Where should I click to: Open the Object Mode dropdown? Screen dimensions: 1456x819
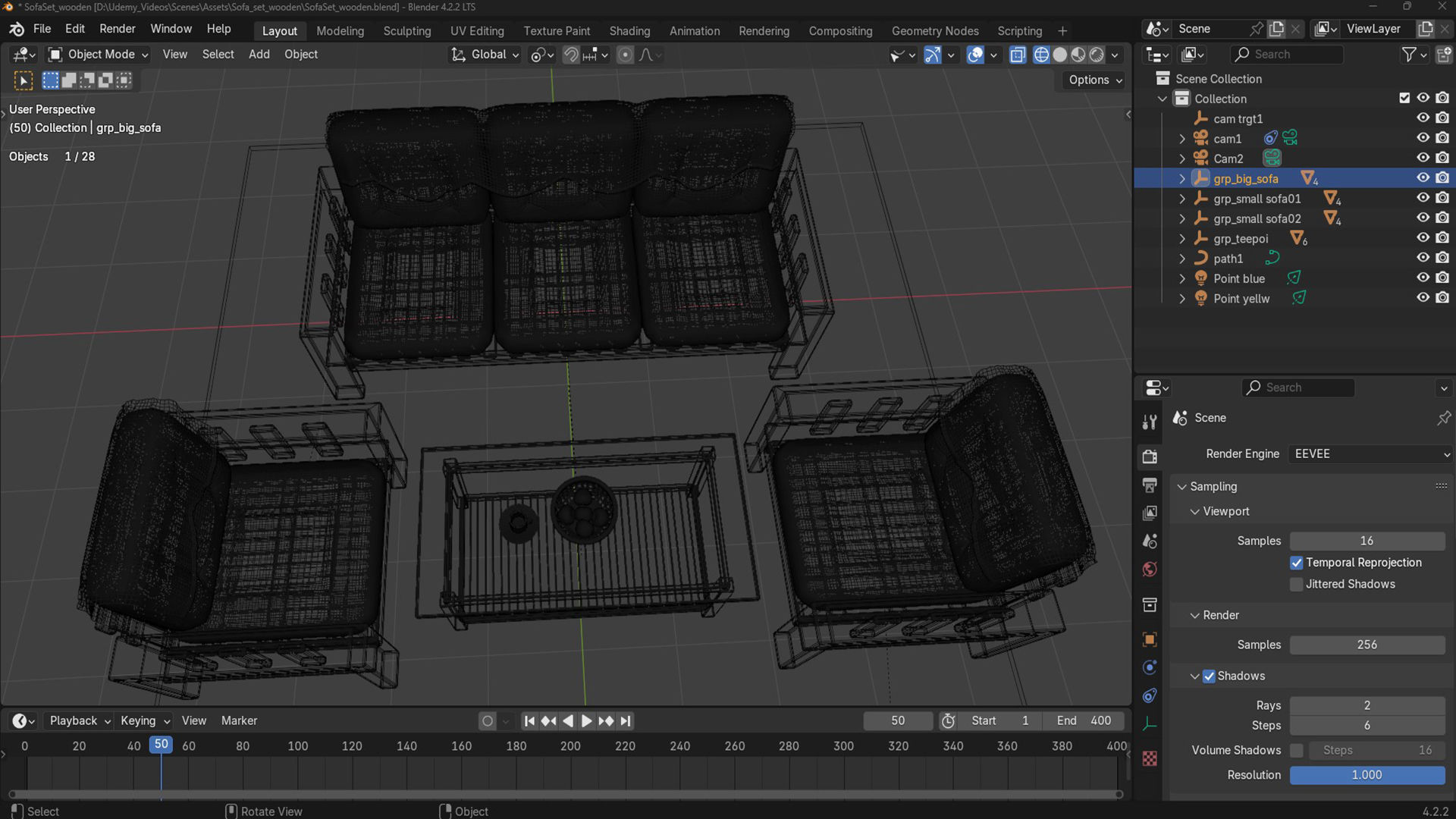99,55
